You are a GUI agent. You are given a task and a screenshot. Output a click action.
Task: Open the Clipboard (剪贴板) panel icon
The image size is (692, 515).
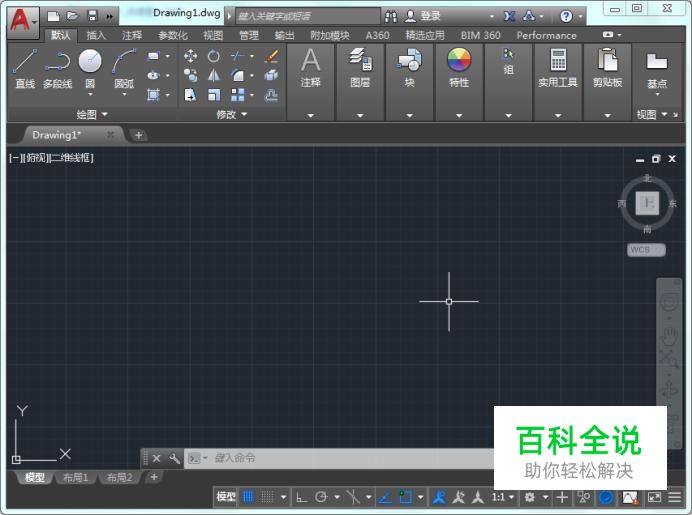tap(607, 62)
